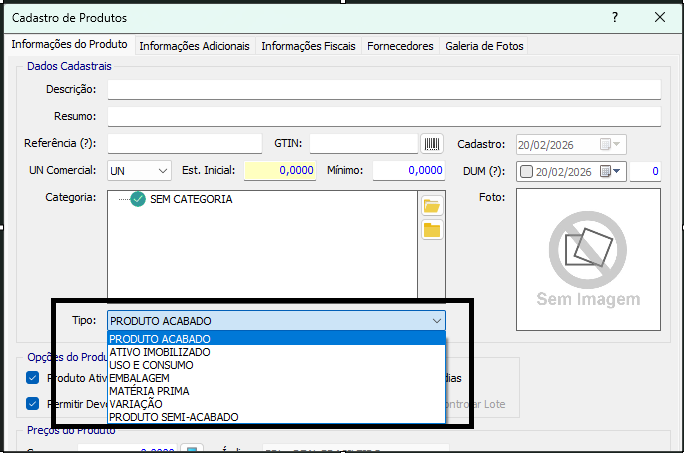Open the Informações Fiscais tab

click(x=308, y=46)
